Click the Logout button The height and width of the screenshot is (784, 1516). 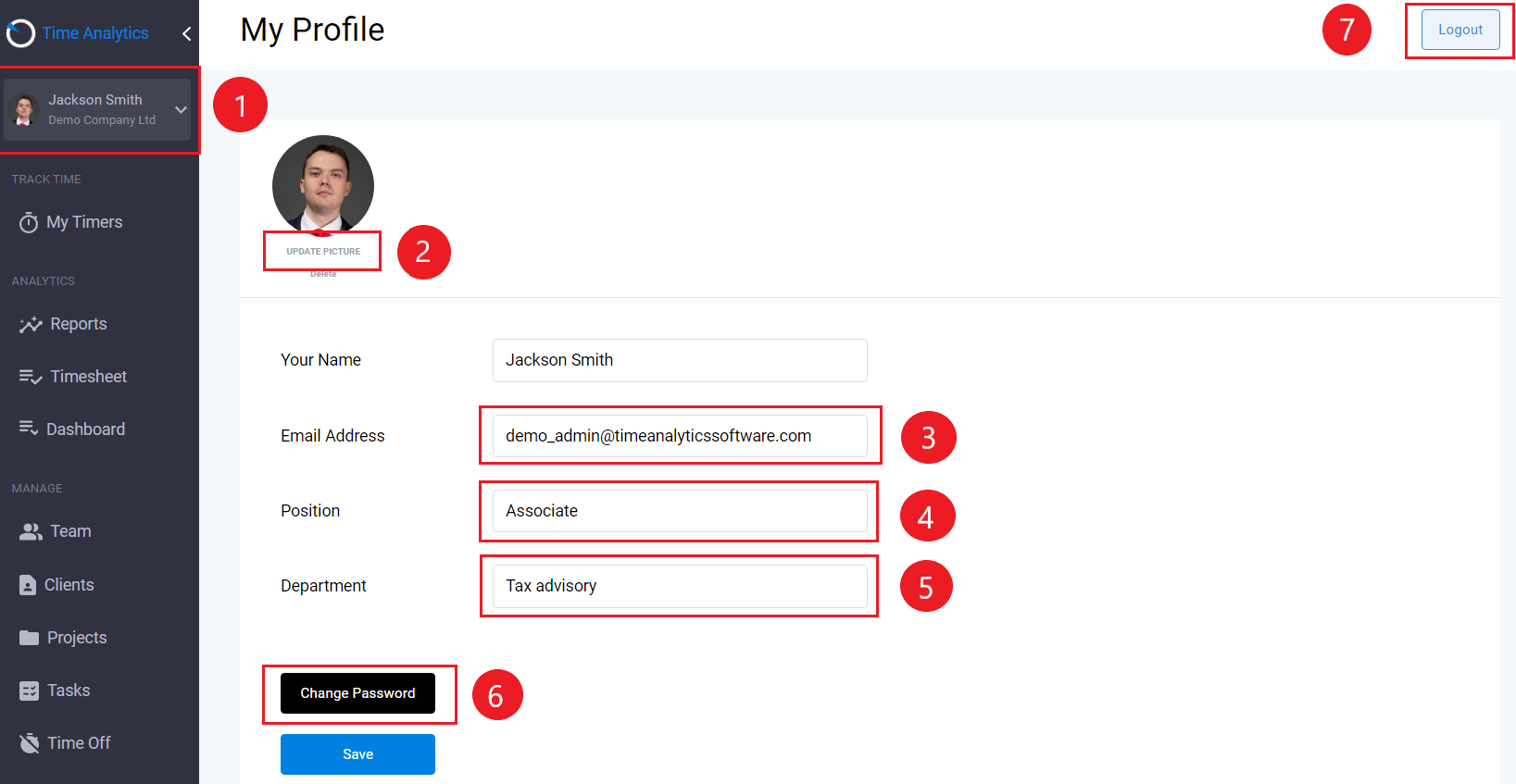point(1460,30)
